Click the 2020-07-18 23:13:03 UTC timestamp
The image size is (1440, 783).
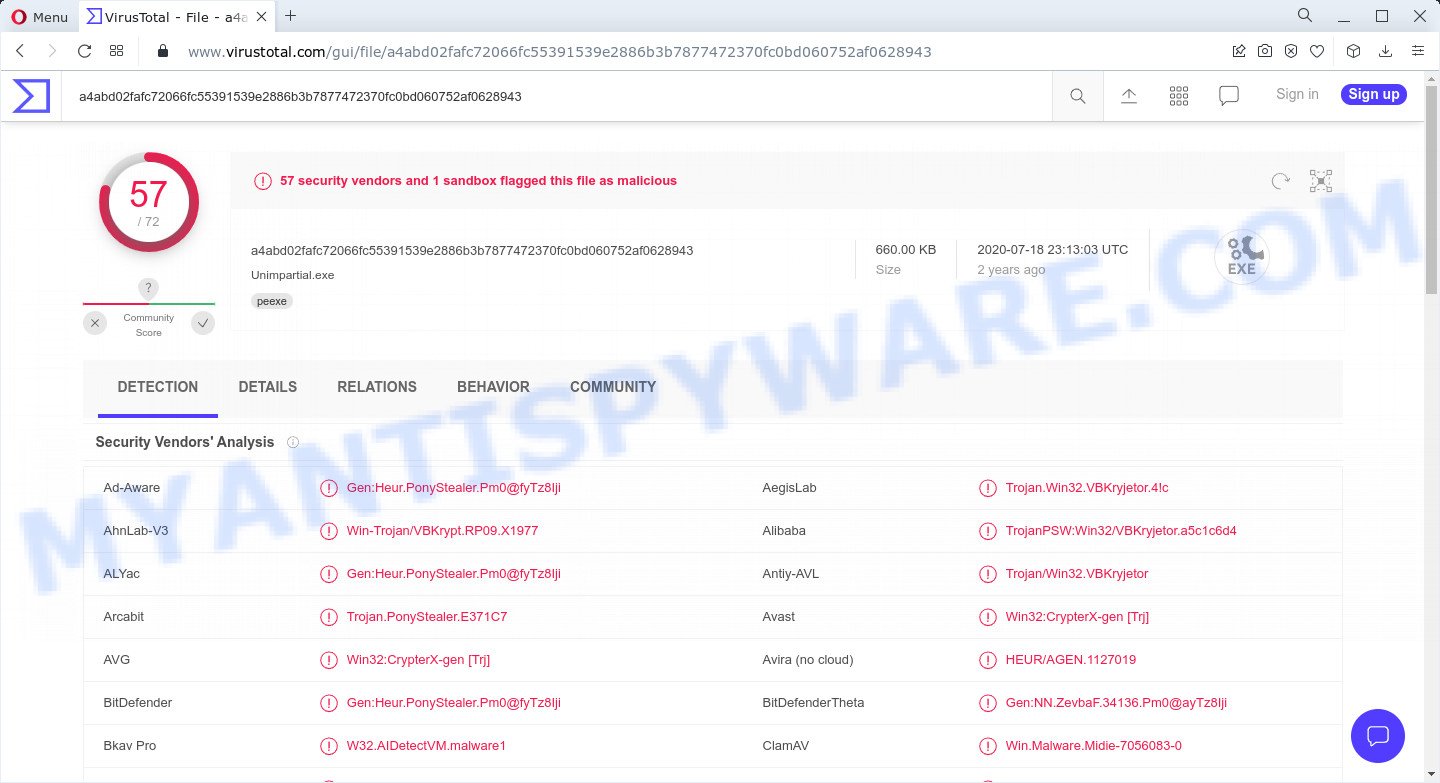point(1053,250)
